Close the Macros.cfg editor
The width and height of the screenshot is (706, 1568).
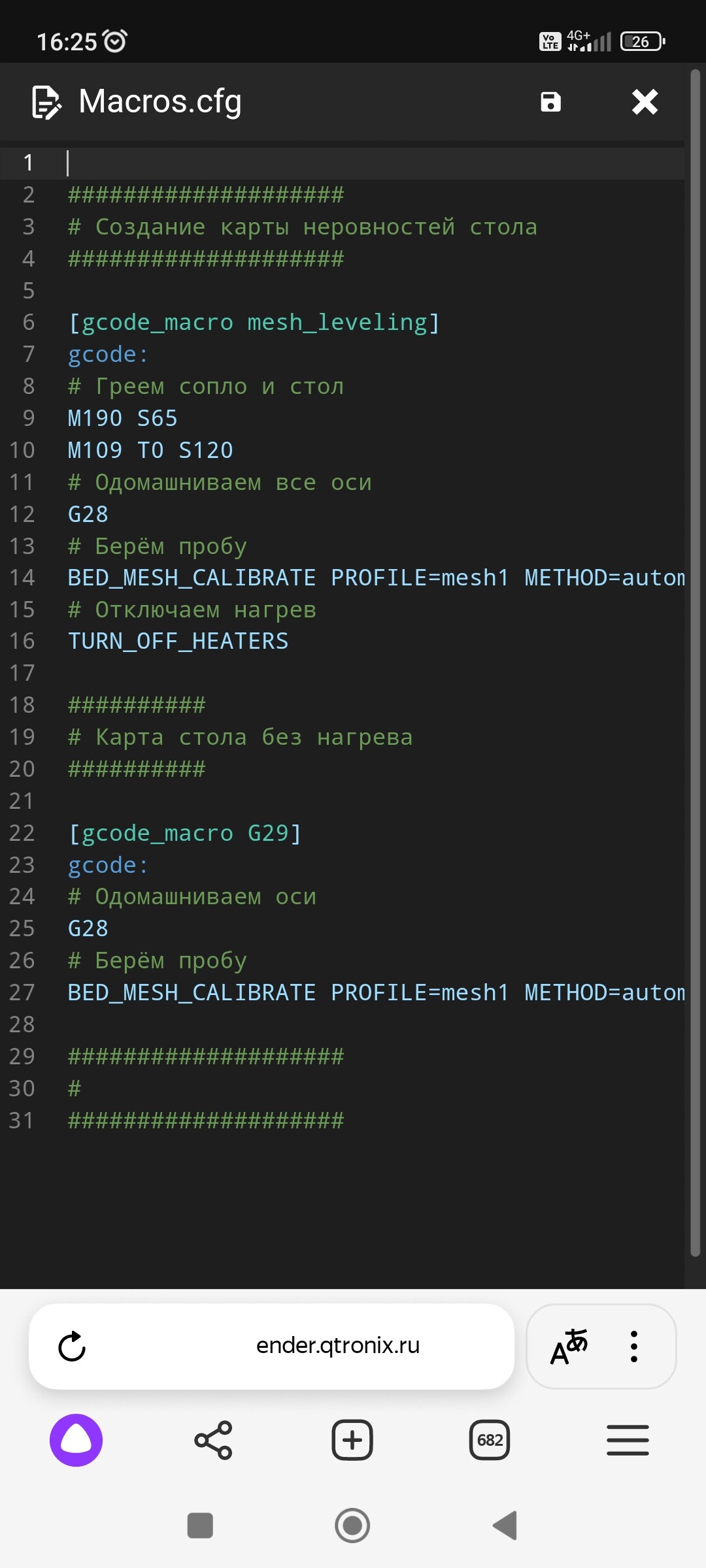645,102
